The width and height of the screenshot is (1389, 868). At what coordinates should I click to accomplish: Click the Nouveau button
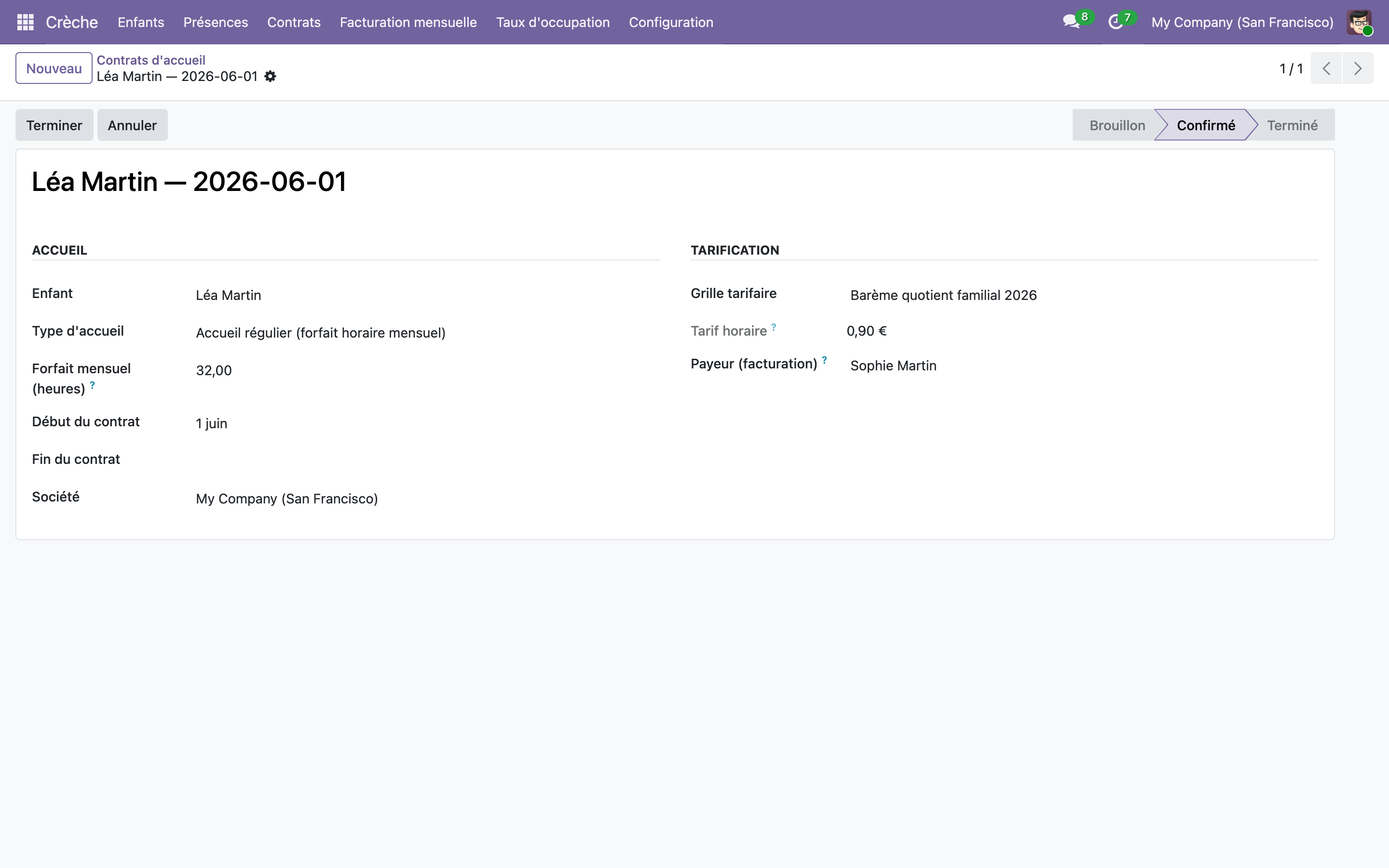click(x=54, y=68)
